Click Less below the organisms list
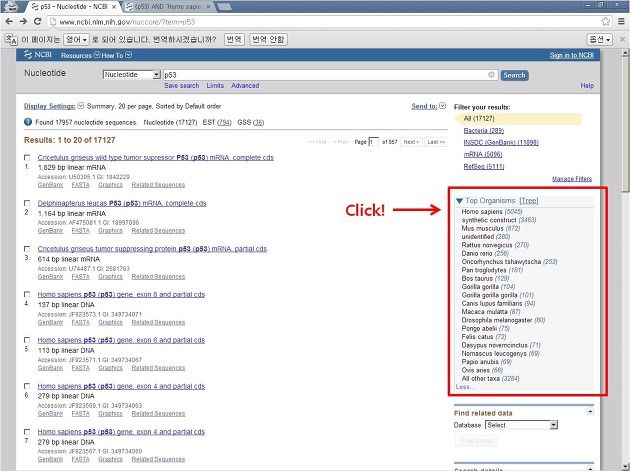The image size is (630, 472). (465, 387)
